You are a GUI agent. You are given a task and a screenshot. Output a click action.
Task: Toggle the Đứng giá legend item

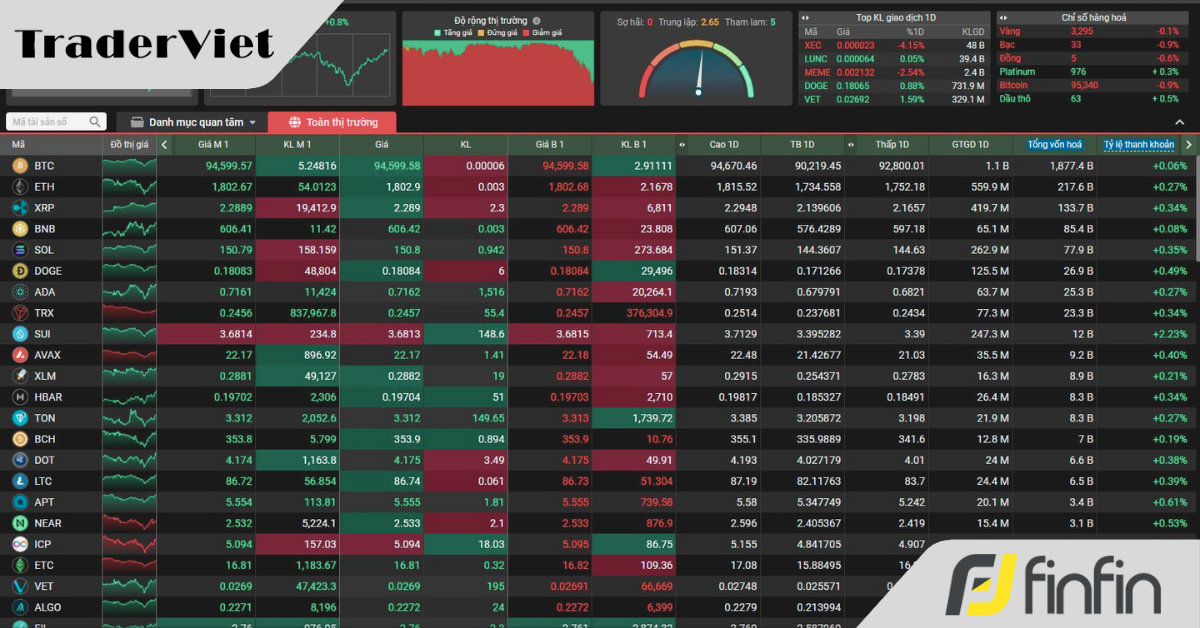tap(496, 31)
